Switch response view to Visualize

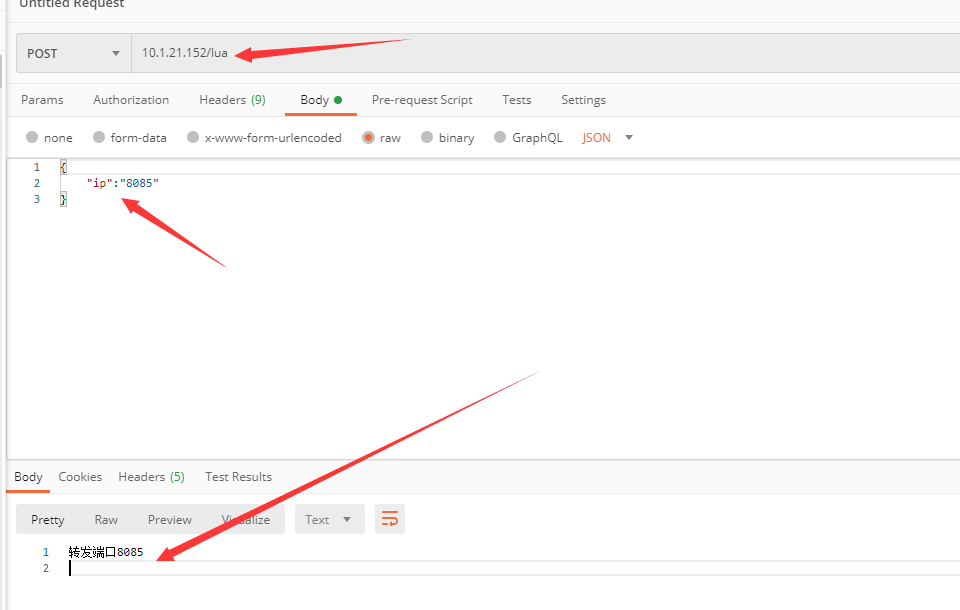[x=246, y=519]
